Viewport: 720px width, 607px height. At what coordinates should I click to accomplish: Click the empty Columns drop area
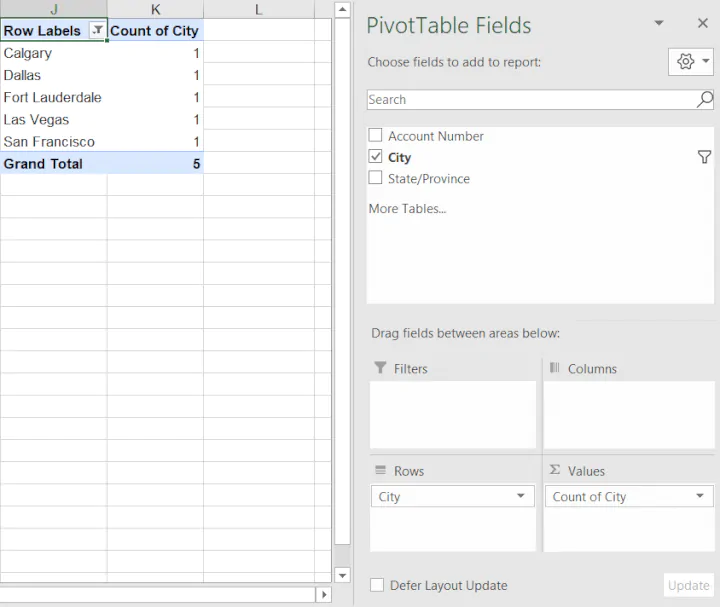(629, 414)
